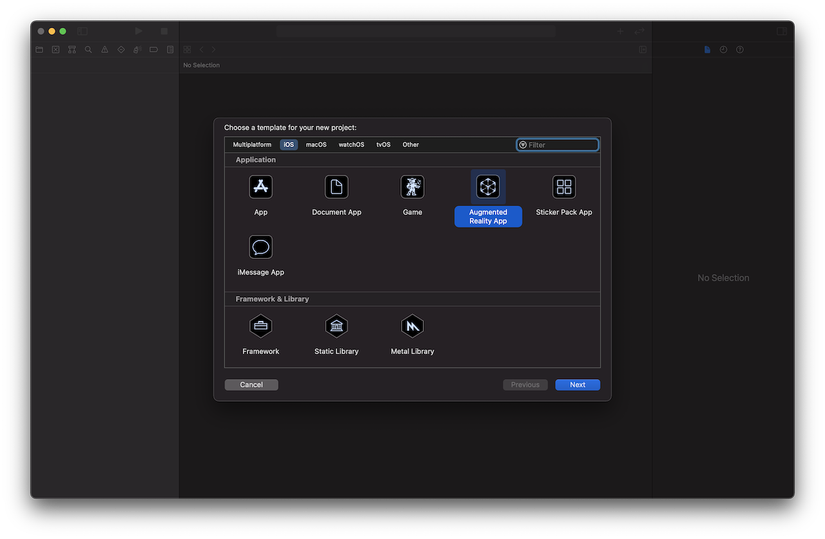Click the Metal Library label

point(412,351)
